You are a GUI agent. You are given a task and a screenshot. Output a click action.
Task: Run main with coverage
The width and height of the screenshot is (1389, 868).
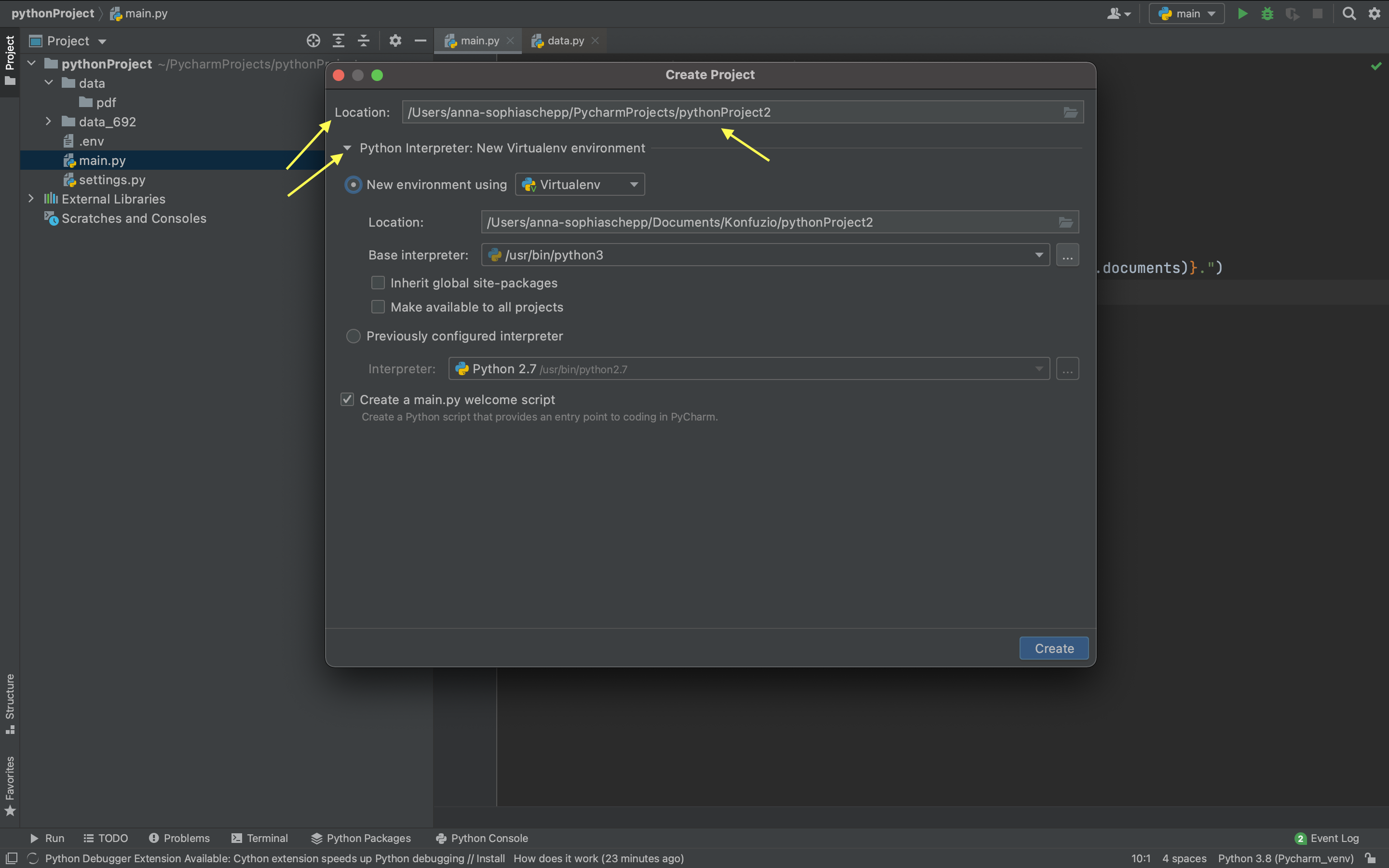(1293, 13)
